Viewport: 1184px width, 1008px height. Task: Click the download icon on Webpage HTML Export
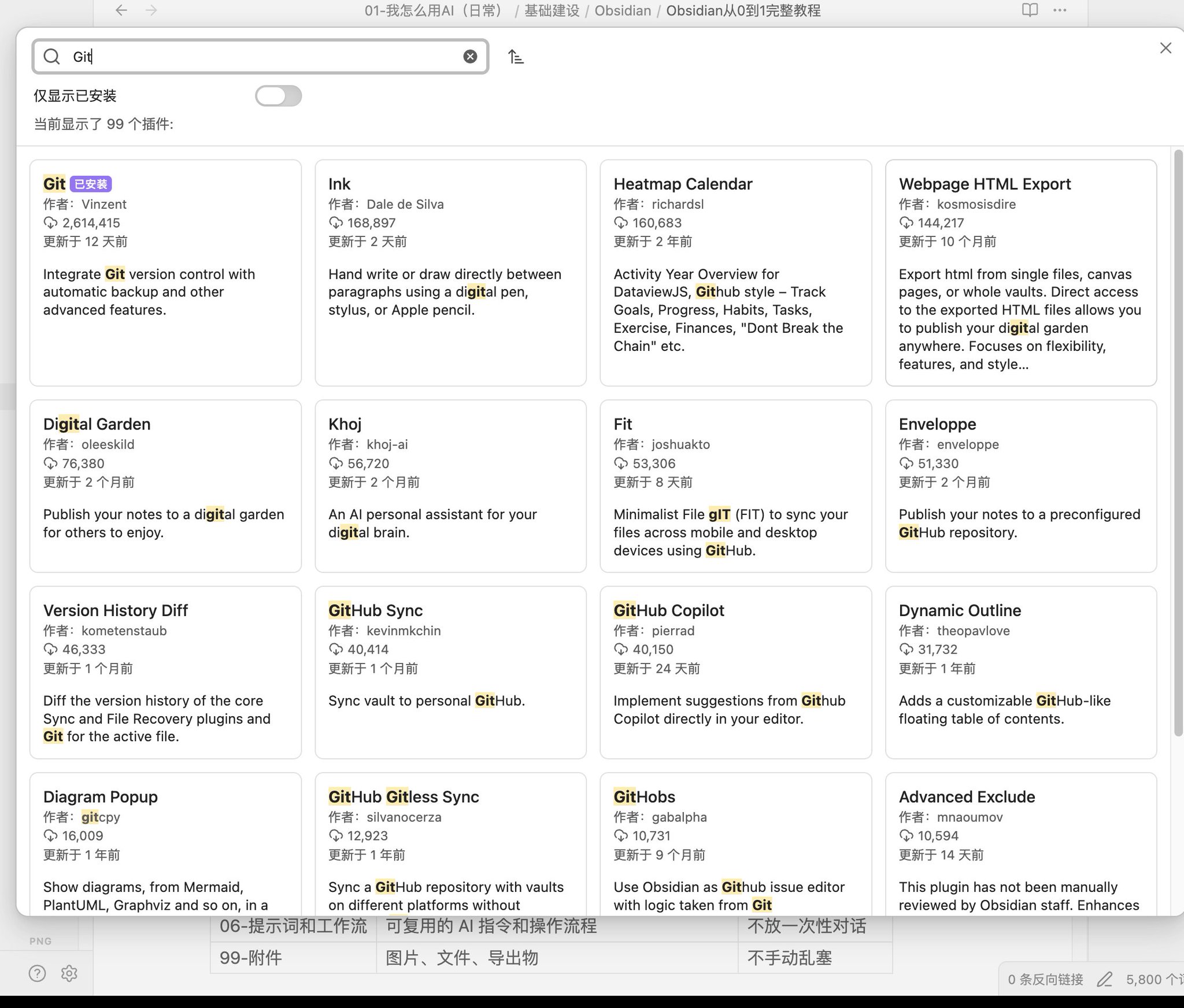pos(906,223)
